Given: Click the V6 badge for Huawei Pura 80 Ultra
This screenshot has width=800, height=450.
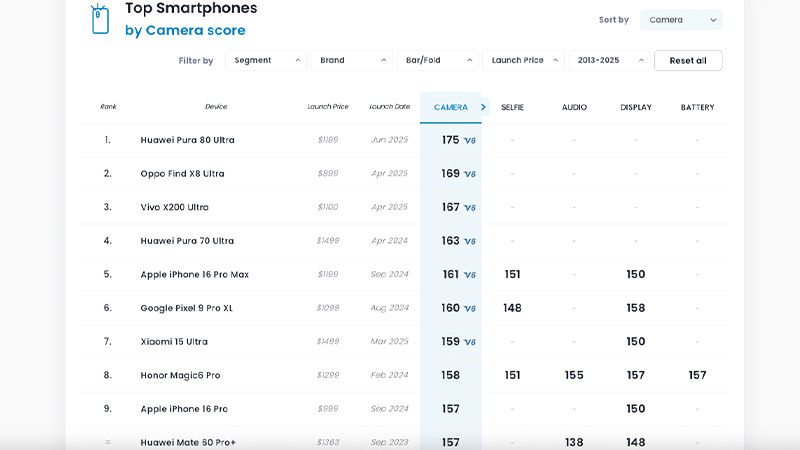Looking at the screenshot, I should click(470, 140).
